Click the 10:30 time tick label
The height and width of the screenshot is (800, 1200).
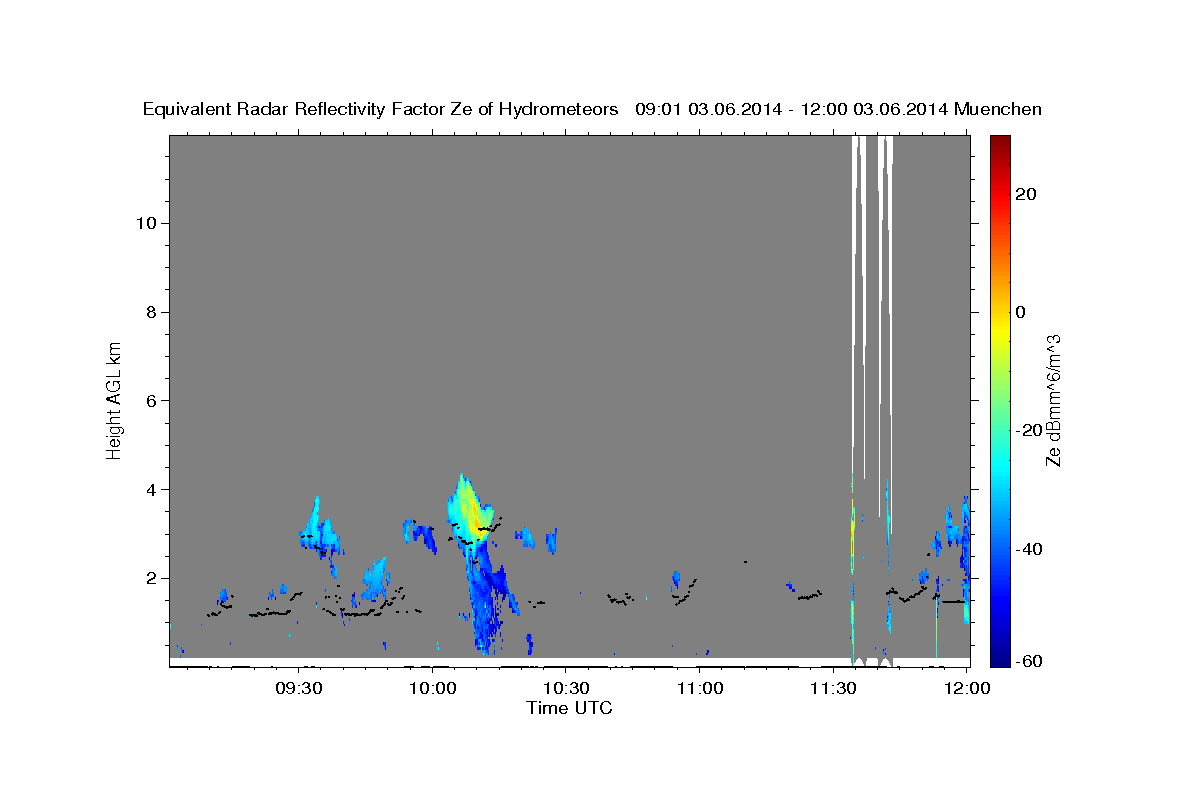point(566,688)
